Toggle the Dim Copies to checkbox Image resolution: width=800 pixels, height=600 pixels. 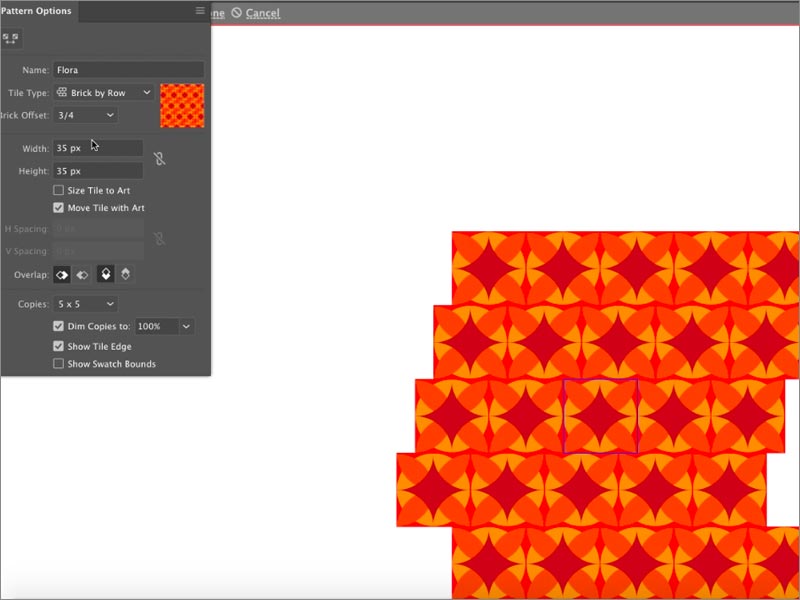coord(59,327)
